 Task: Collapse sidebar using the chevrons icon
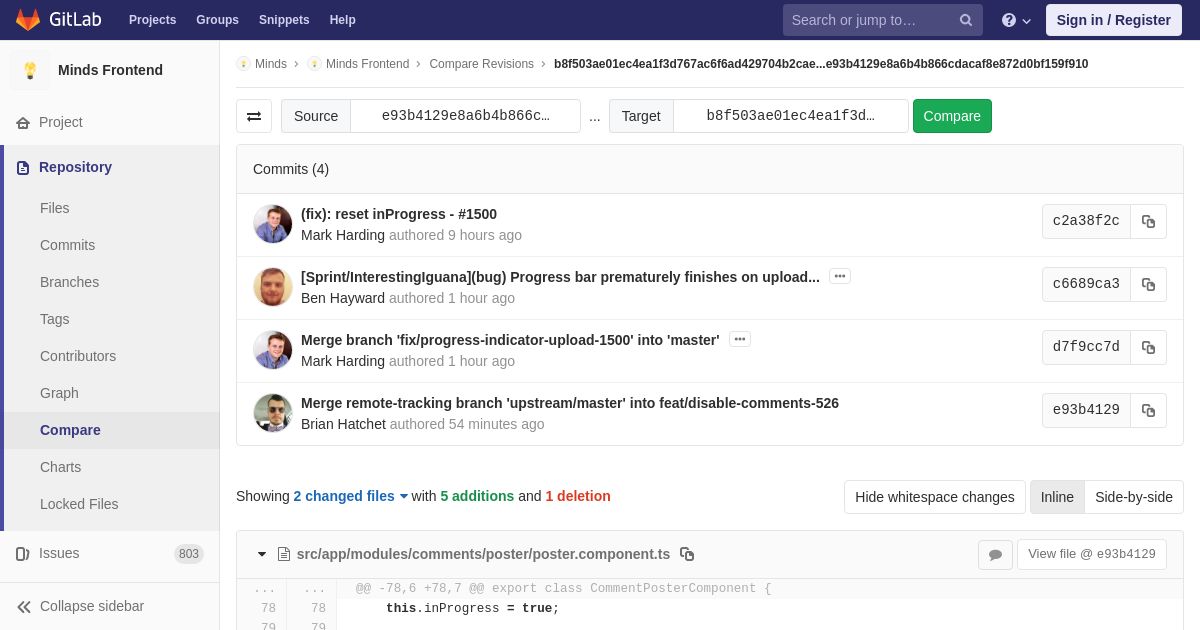pos(24,607)
